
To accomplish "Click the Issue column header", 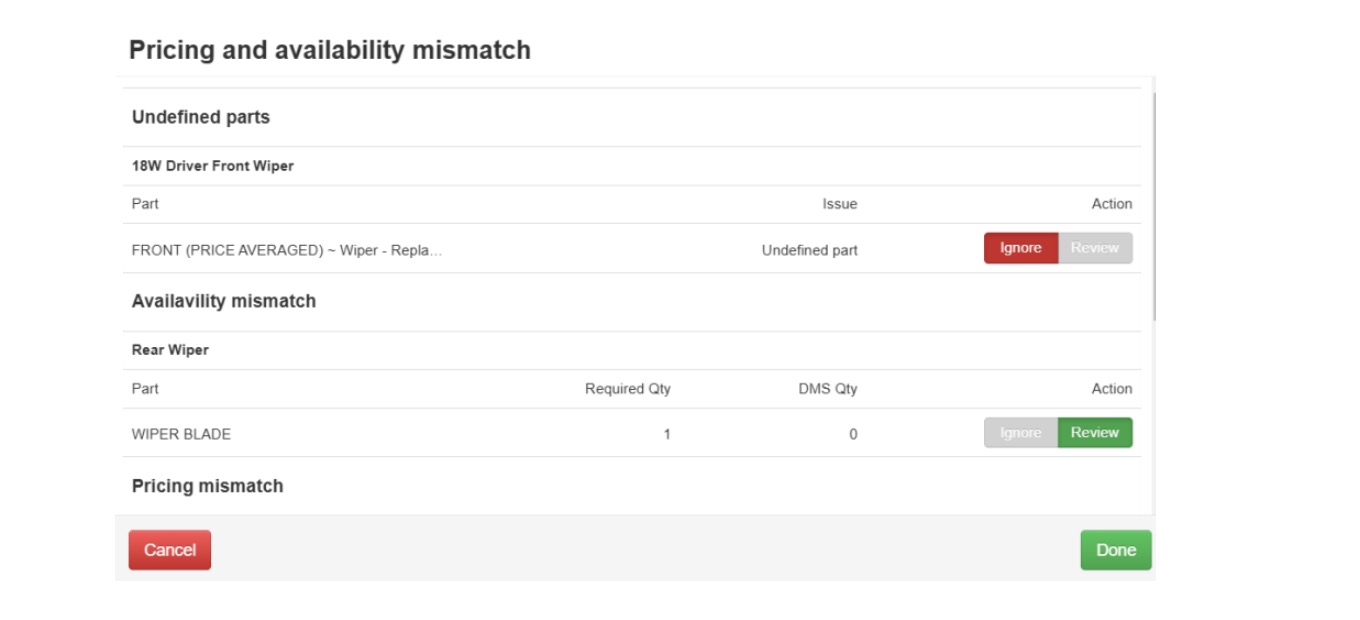I will pyautogui.click(x=839, y=204).
